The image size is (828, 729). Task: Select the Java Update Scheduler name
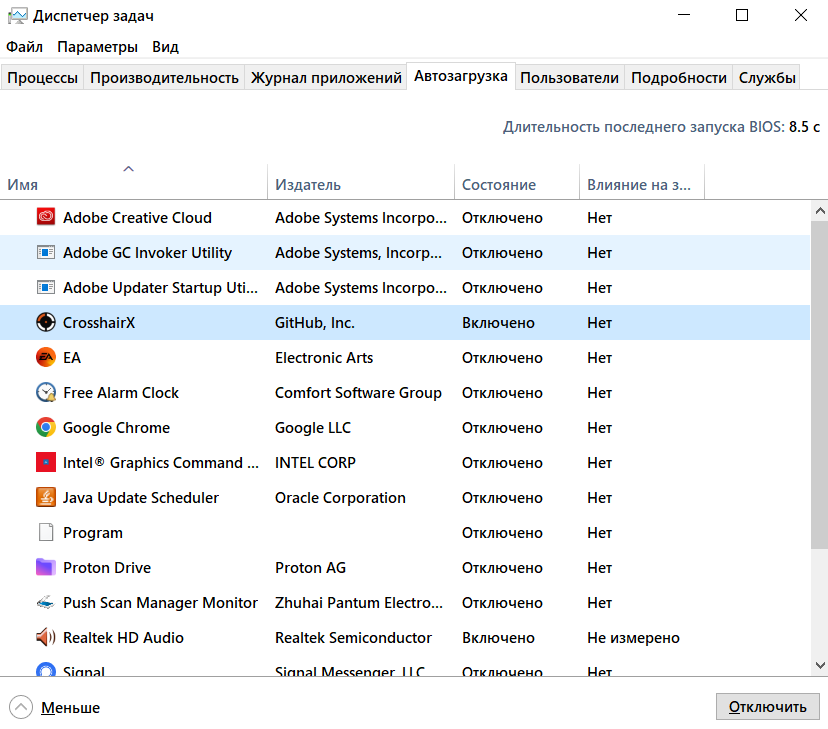[140, 498]
